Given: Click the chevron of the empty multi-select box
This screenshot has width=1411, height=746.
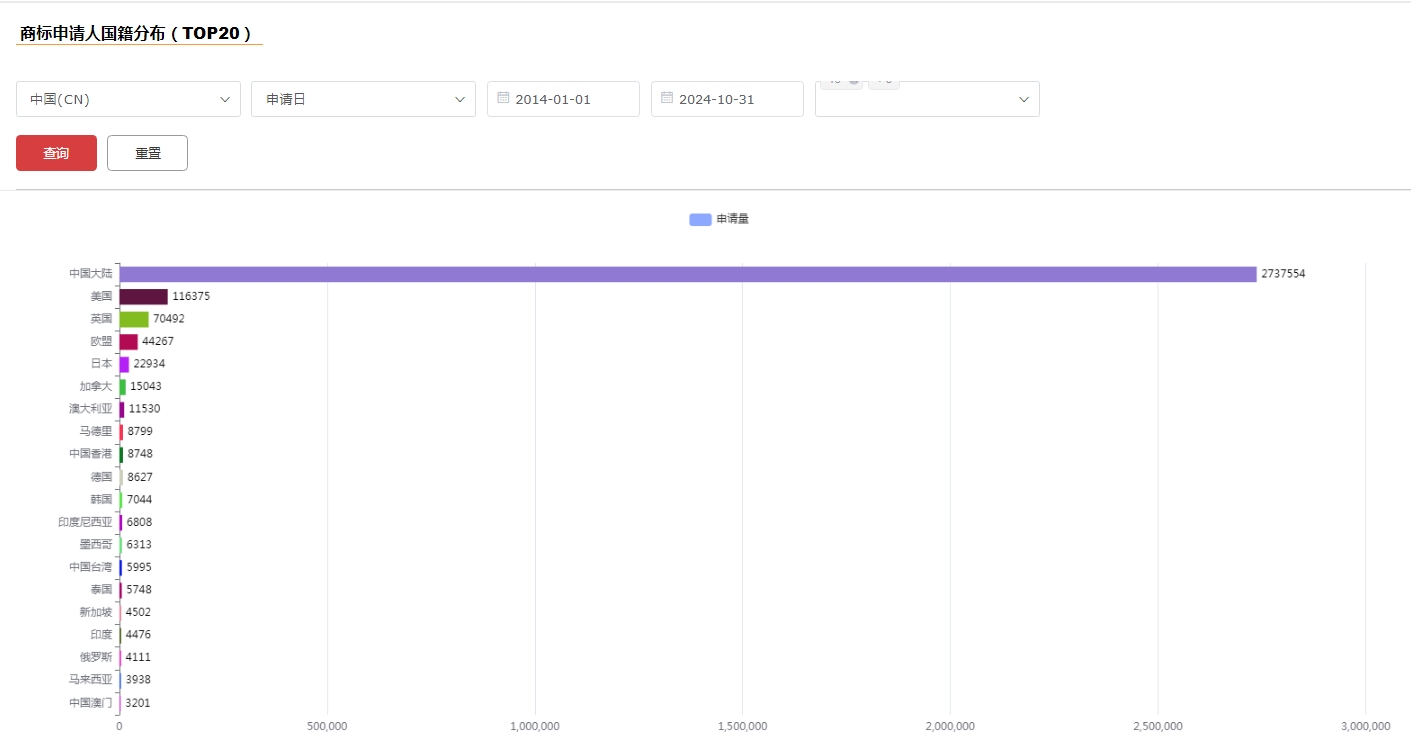Looking at the screenshot, I should coord(1024,99).
